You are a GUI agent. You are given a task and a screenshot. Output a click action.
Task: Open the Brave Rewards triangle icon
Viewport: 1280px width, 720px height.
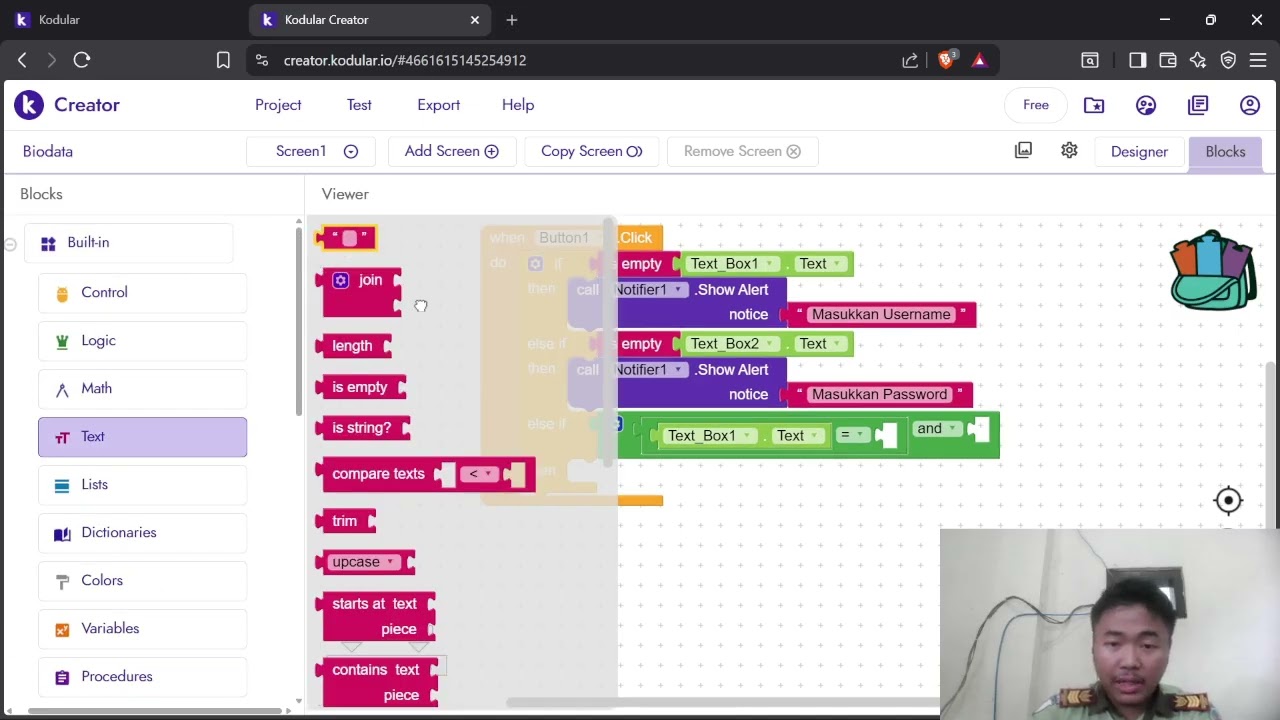(979, 60)
